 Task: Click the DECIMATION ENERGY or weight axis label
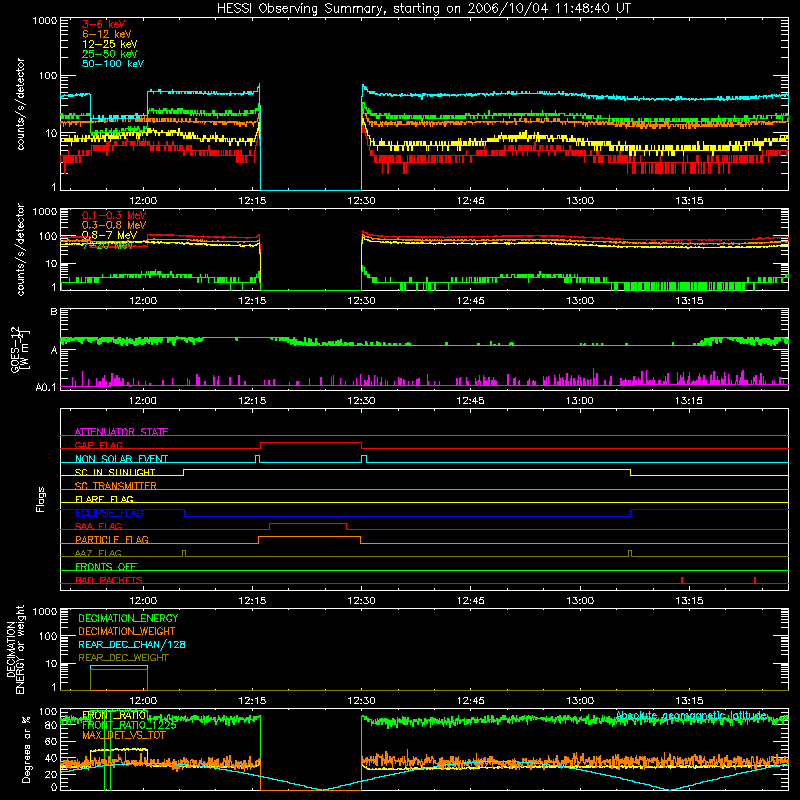pyautogui.click(x=15, y=649)
